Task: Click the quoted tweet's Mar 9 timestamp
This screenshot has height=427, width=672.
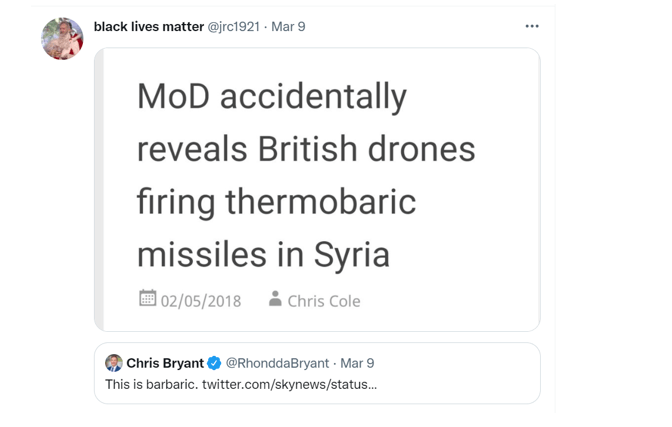Action: click(357, 363)
